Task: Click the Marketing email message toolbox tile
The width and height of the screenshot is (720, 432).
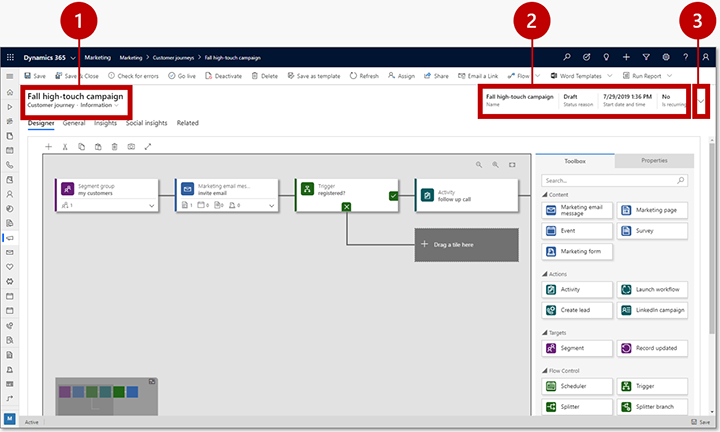Action: (576, 211)
